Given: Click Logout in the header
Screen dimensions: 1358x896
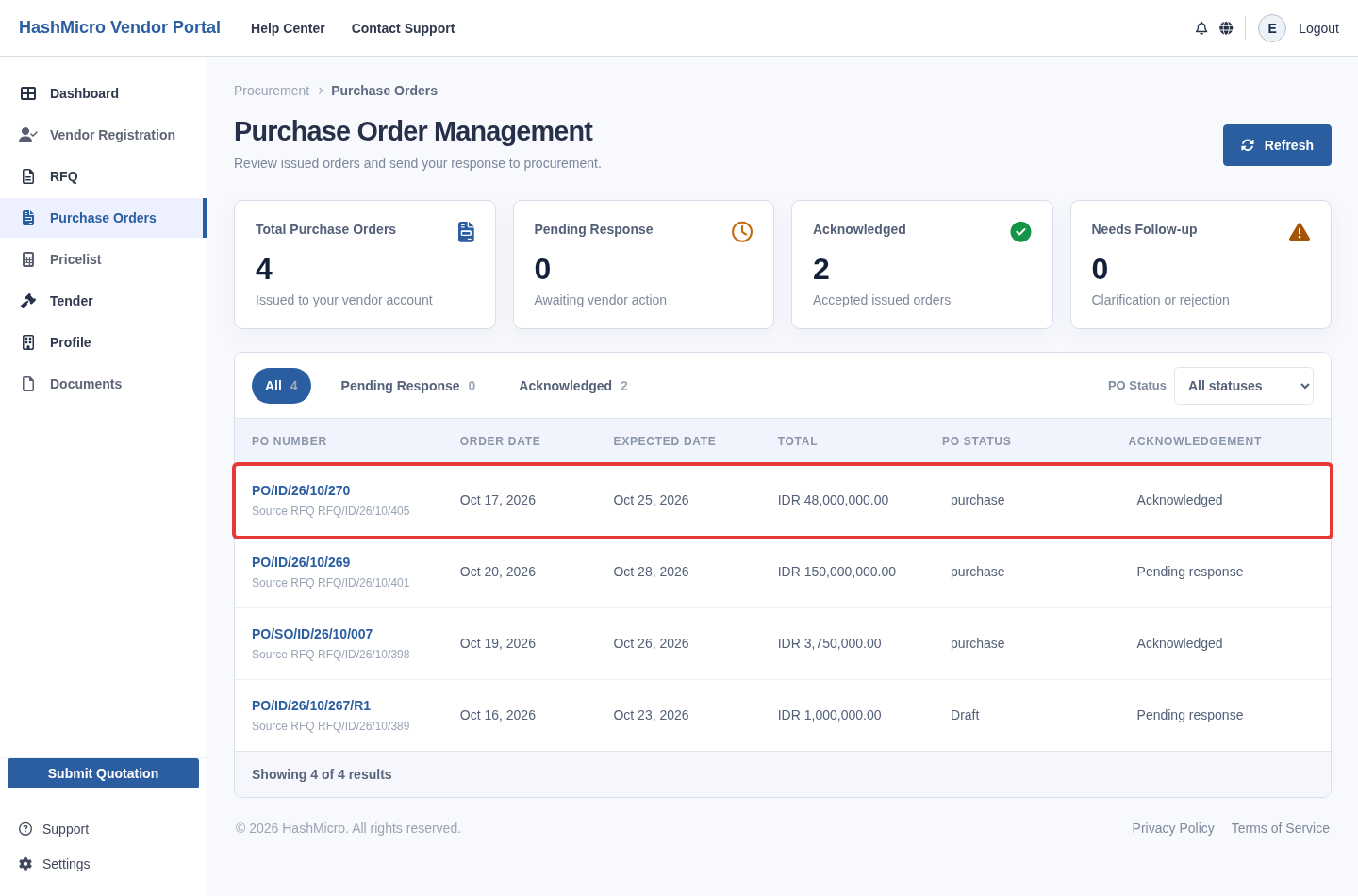Looking at the screenshot, I should (x=1318, y=28).
